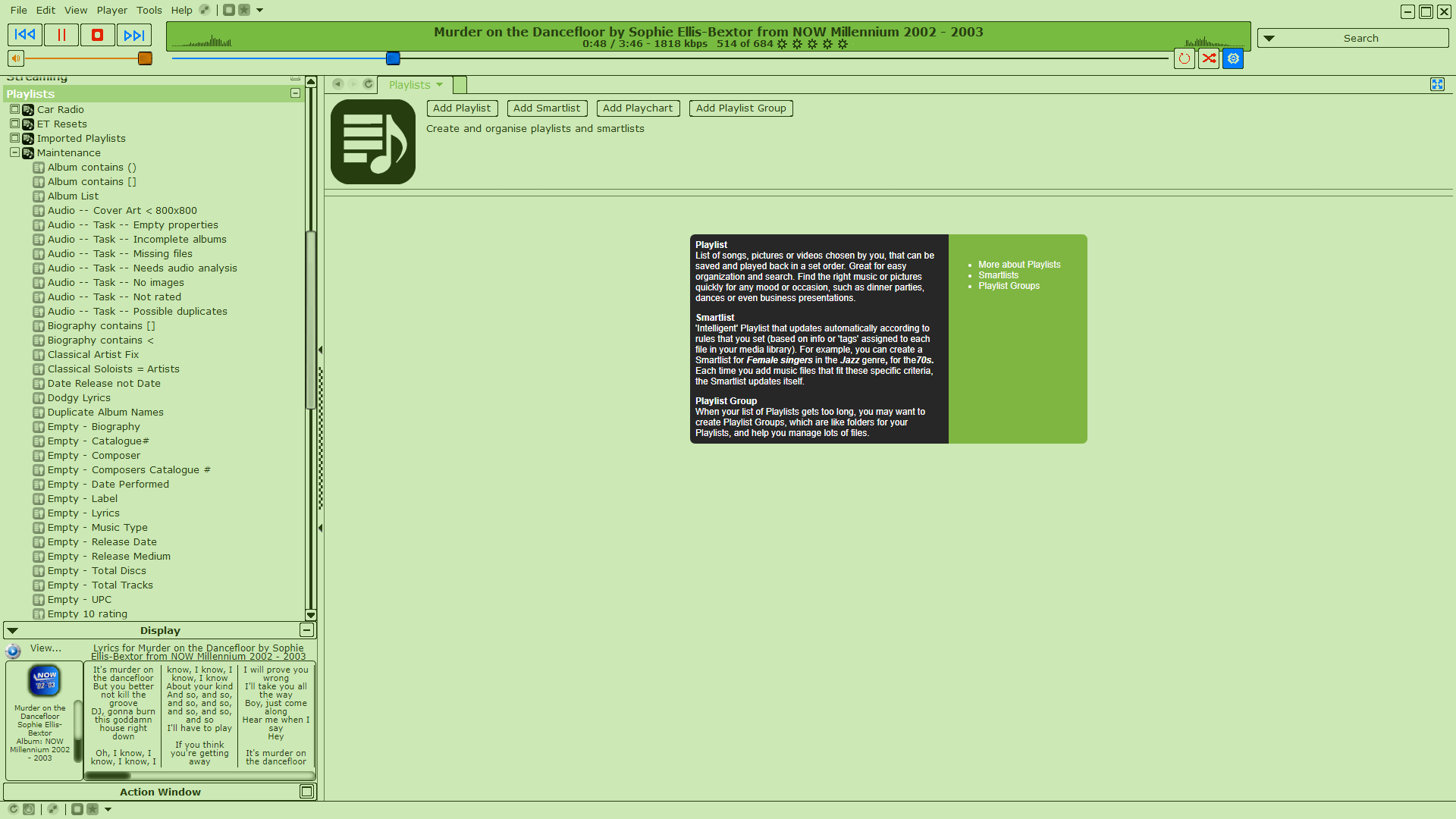Drag the playback progress slider

394,58
